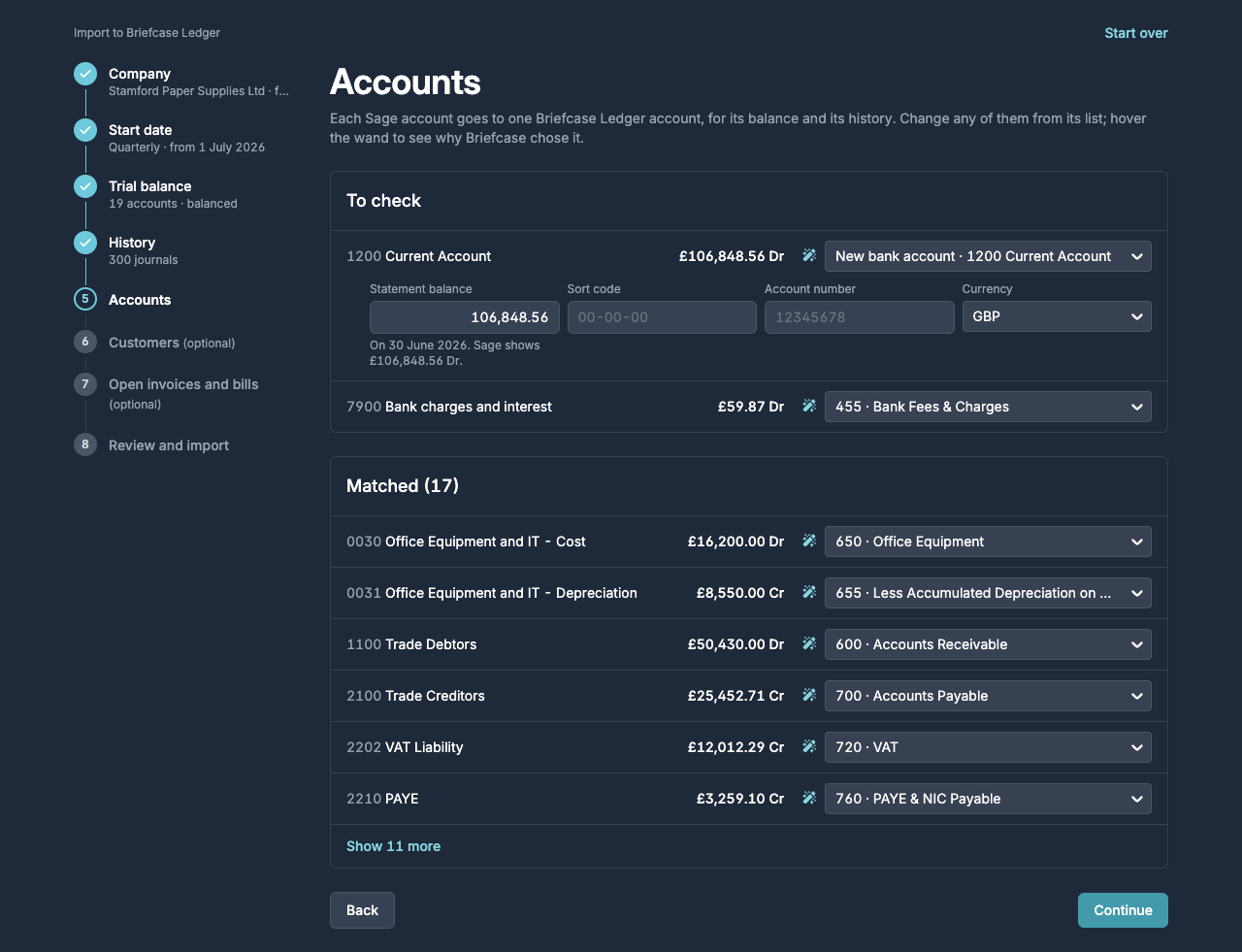The width and height of the screenshot is (1242, 952).
Task: Click the Trial balance step checkmark icon
Action: click(x=85, y=186)
